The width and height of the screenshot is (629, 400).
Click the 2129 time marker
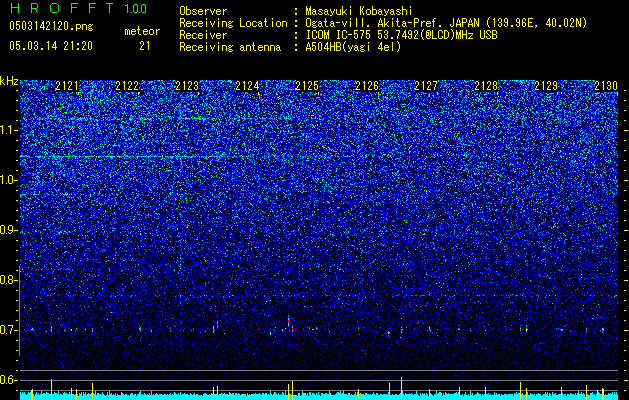pyautogui.click(x=546, y=86)
